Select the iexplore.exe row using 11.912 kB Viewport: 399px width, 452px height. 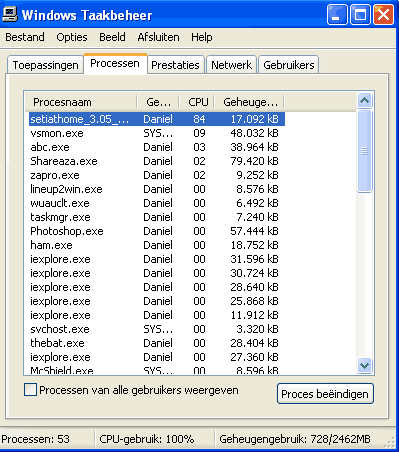tap(157, 315)
